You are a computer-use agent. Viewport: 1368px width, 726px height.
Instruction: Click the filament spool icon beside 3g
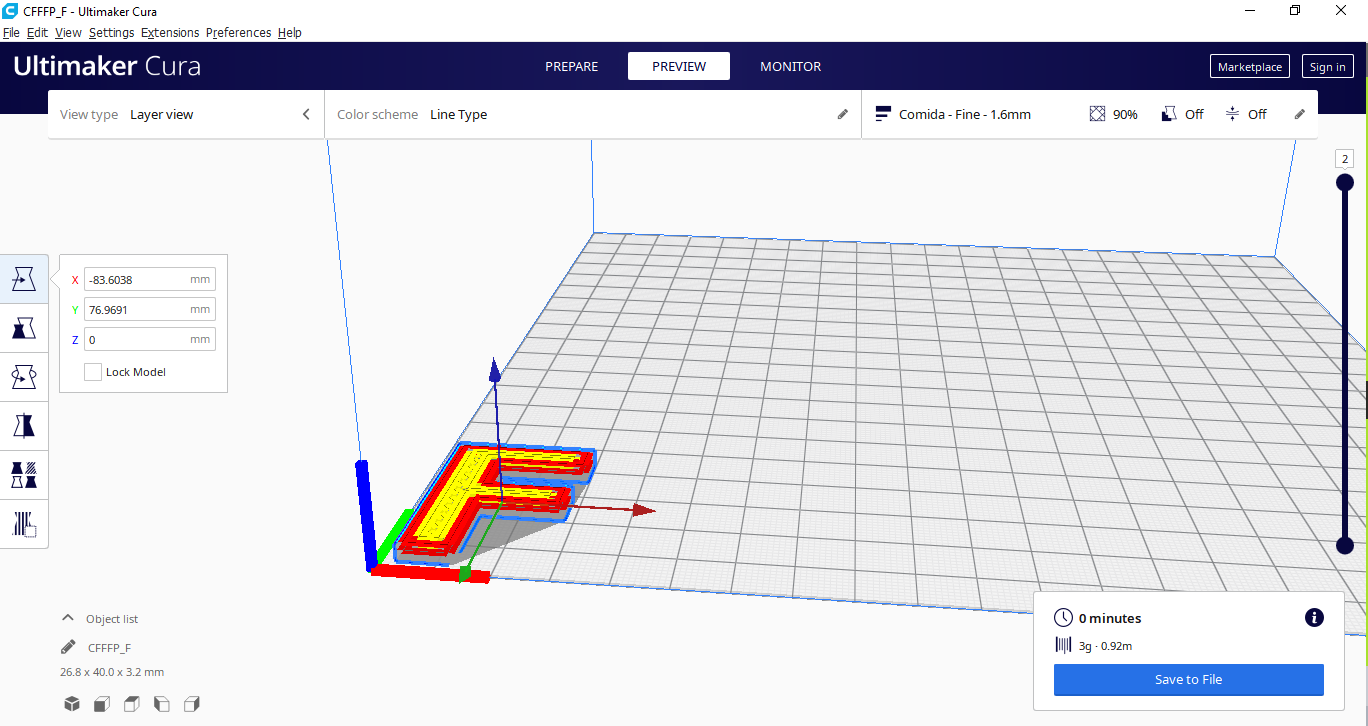pos(1063,646)
